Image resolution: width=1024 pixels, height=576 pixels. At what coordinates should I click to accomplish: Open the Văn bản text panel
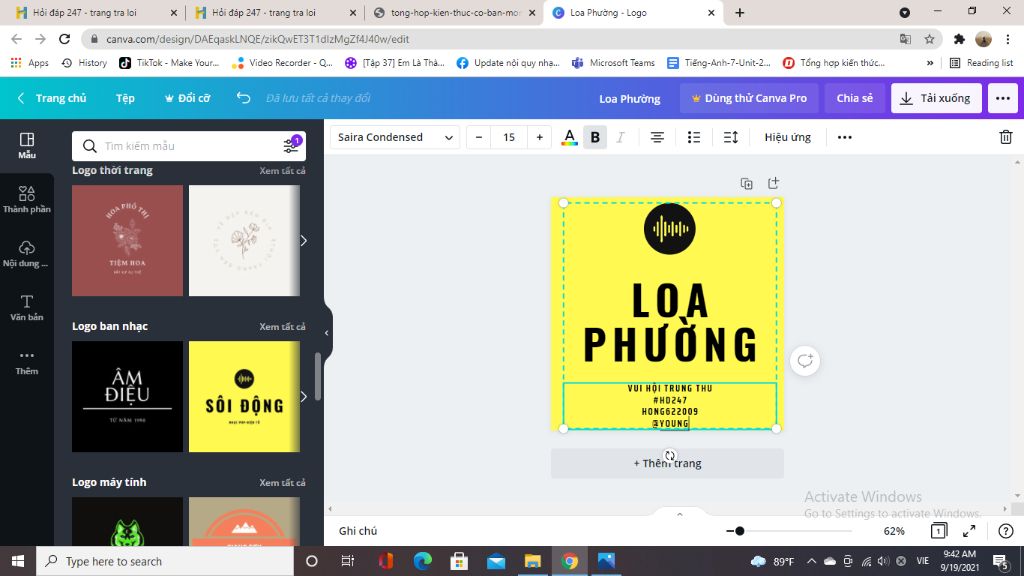pos(27,307)
